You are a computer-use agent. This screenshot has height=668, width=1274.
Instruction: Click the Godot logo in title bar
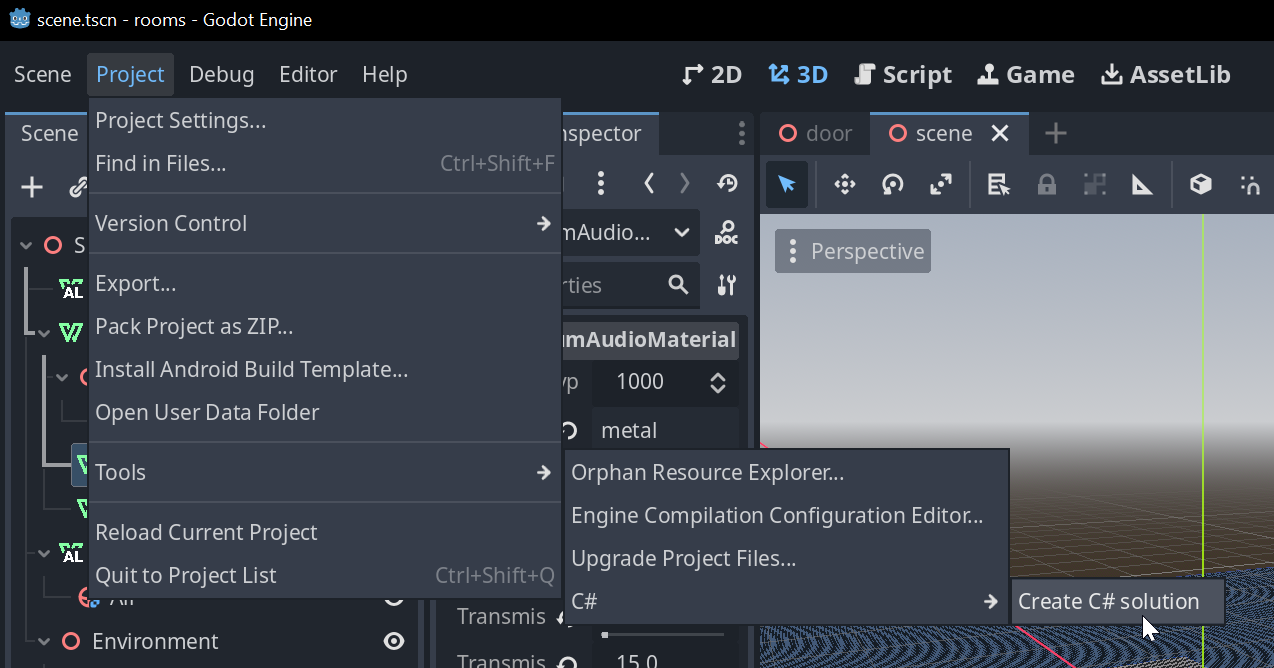click(20, 20)
